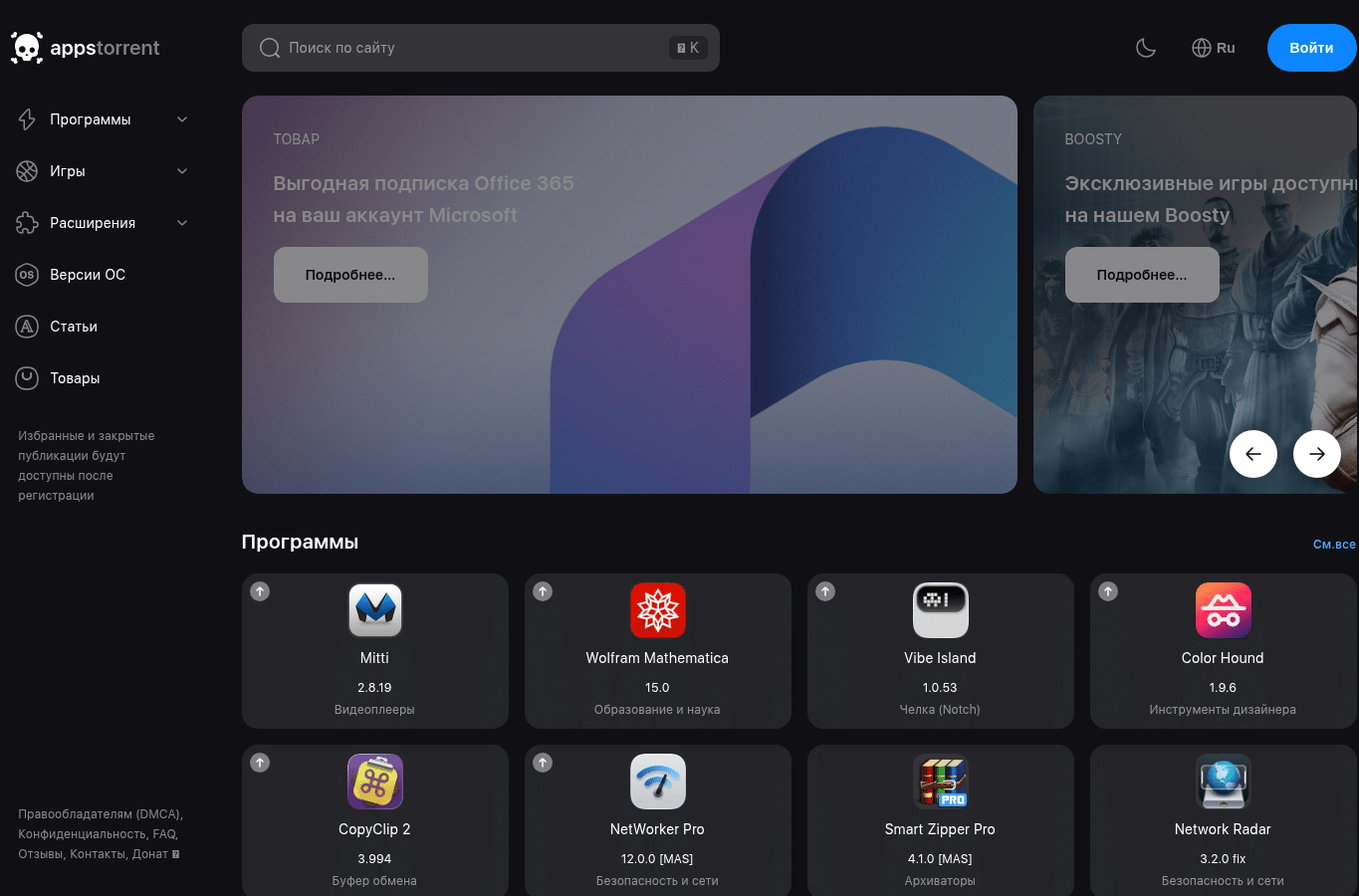Click the Архиваторы category under Smart Zipper Pro
The width and height of the screenshot is (1359, 896).
pos(940,881)
